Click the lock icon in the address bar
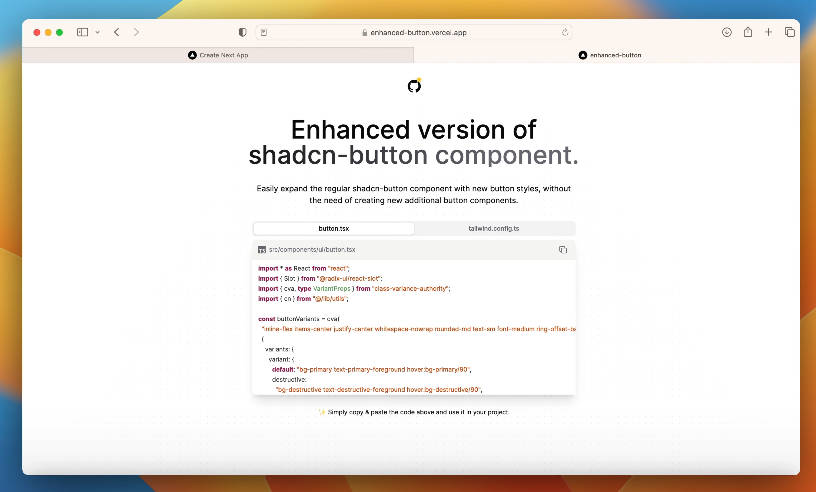 point(365,32)
